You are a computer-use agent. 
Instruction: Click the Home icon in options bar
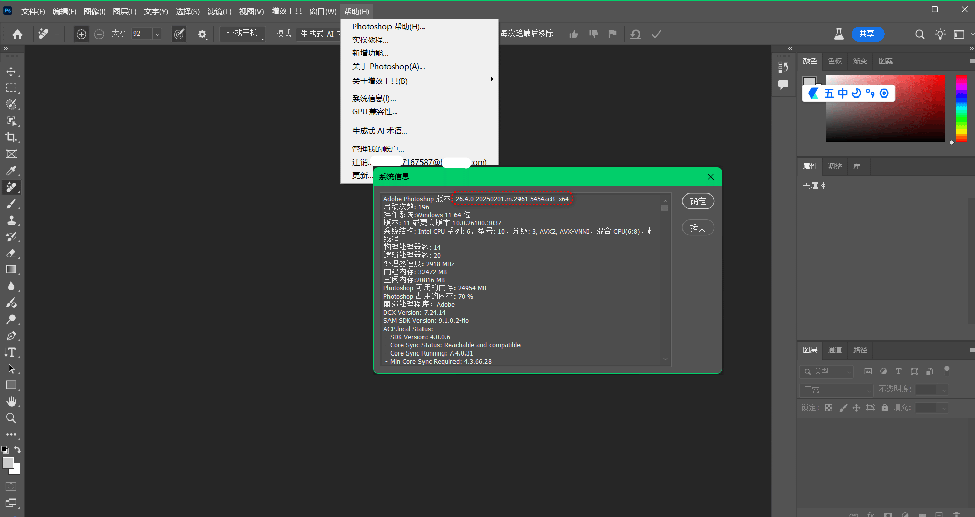click(x=17, y=34)
